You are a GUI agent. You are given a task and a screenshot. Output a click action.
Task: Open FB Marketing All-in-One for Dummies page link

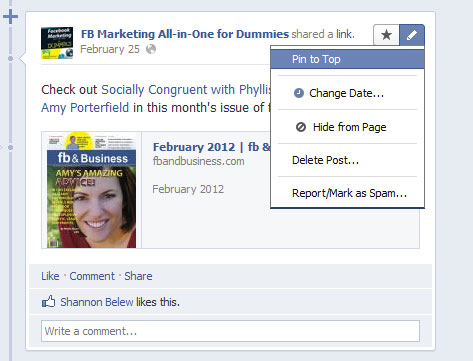(185, 34)
